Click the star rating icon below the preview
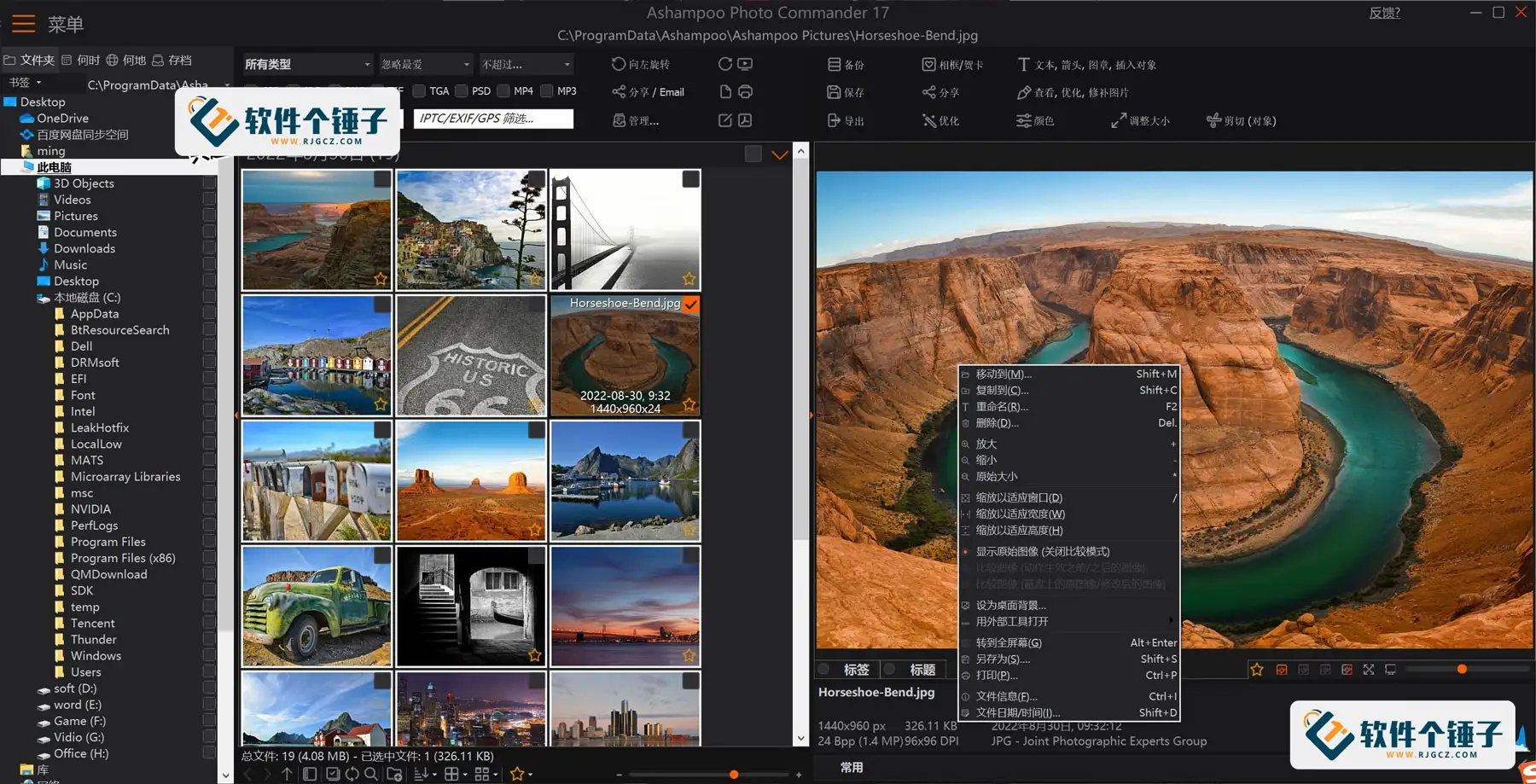This screenshot has height=784, width=1536. pos(1257,670)
